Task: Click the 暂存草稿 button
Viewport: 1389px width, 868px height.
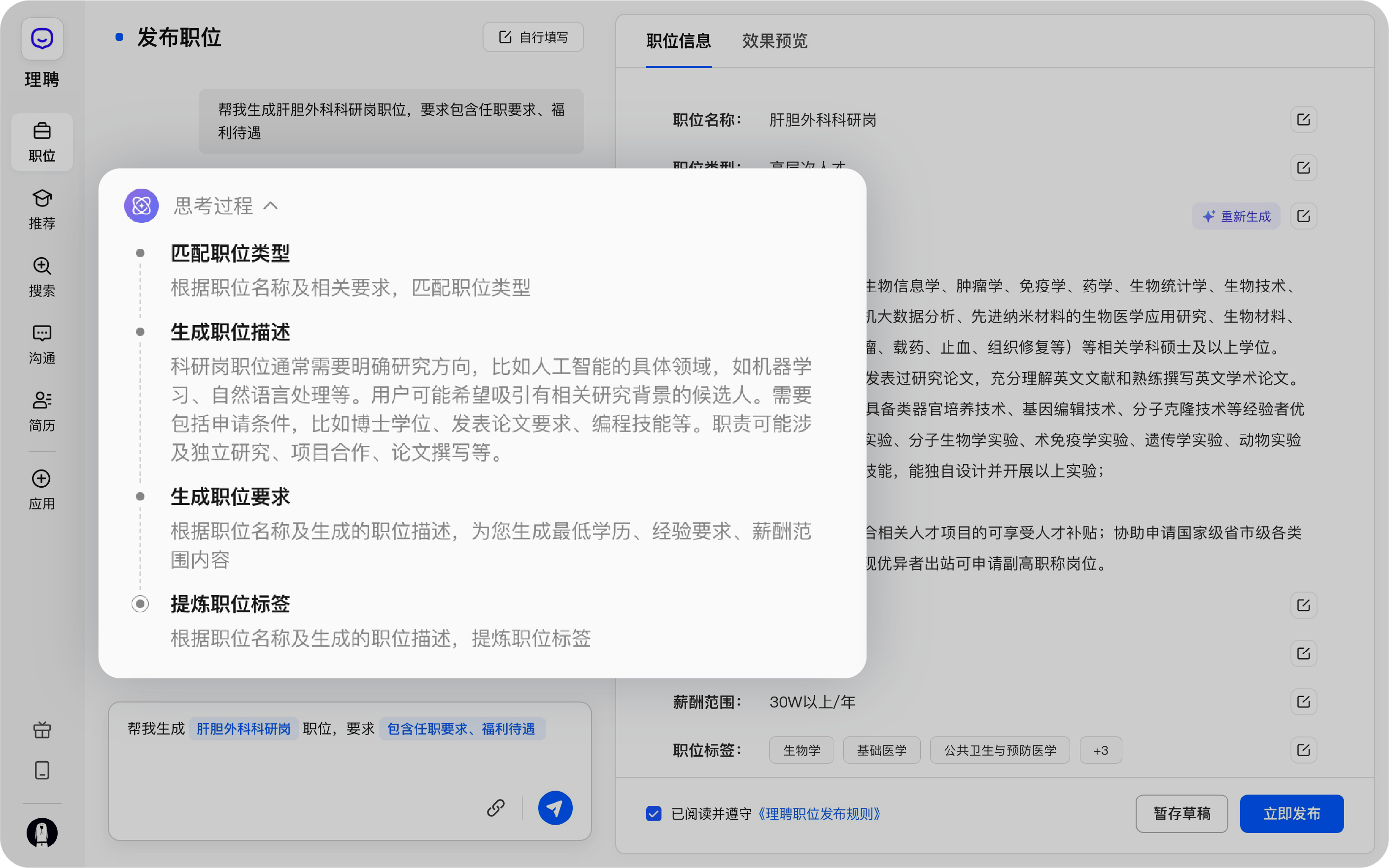Action: pos(1181,813)
